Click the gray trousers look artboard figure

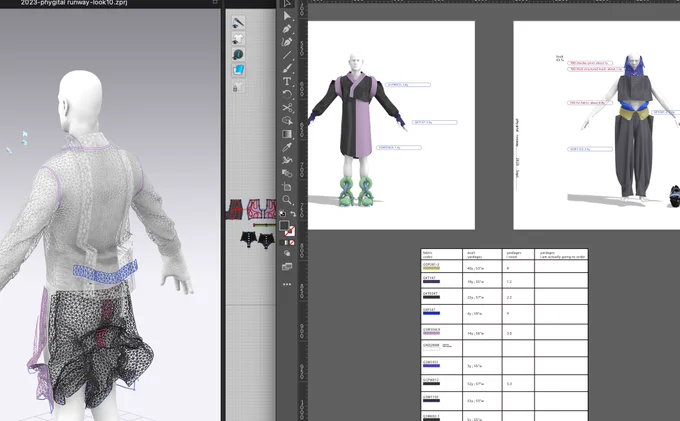click(632, 128)
